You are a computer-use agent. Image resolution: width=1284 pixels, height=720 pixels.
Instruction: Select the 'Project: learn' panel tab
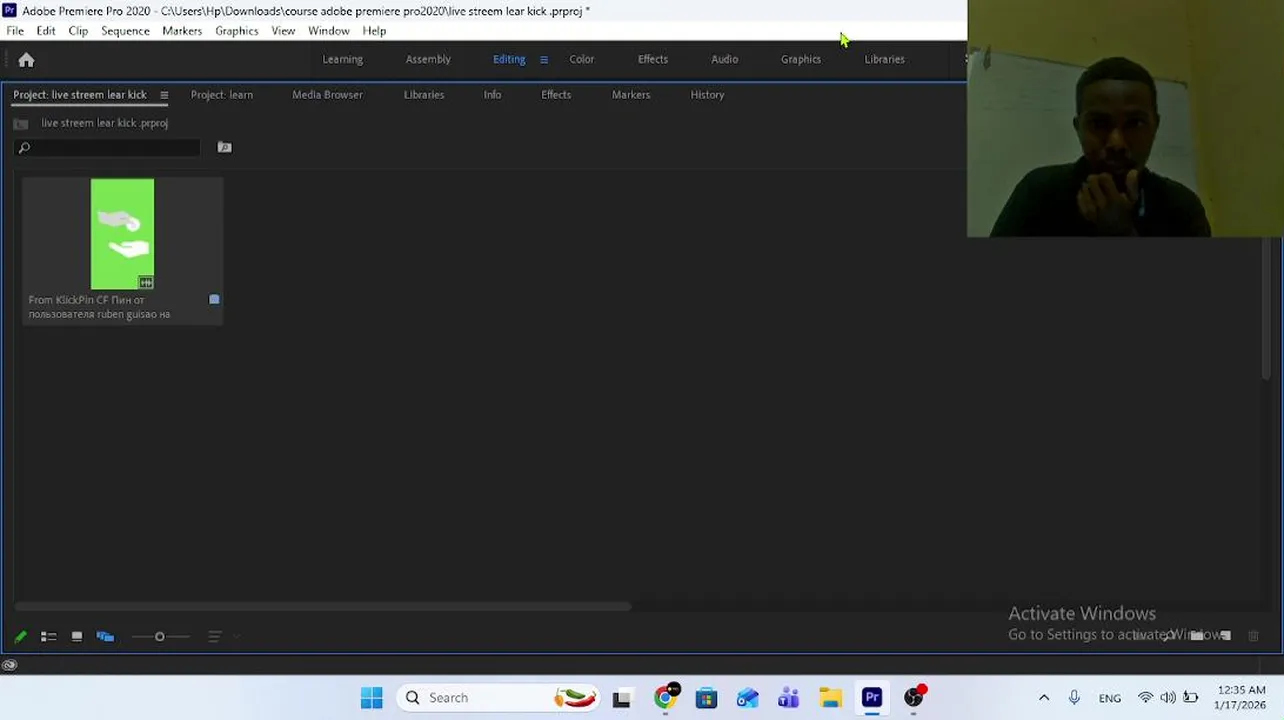click(222, 95)
